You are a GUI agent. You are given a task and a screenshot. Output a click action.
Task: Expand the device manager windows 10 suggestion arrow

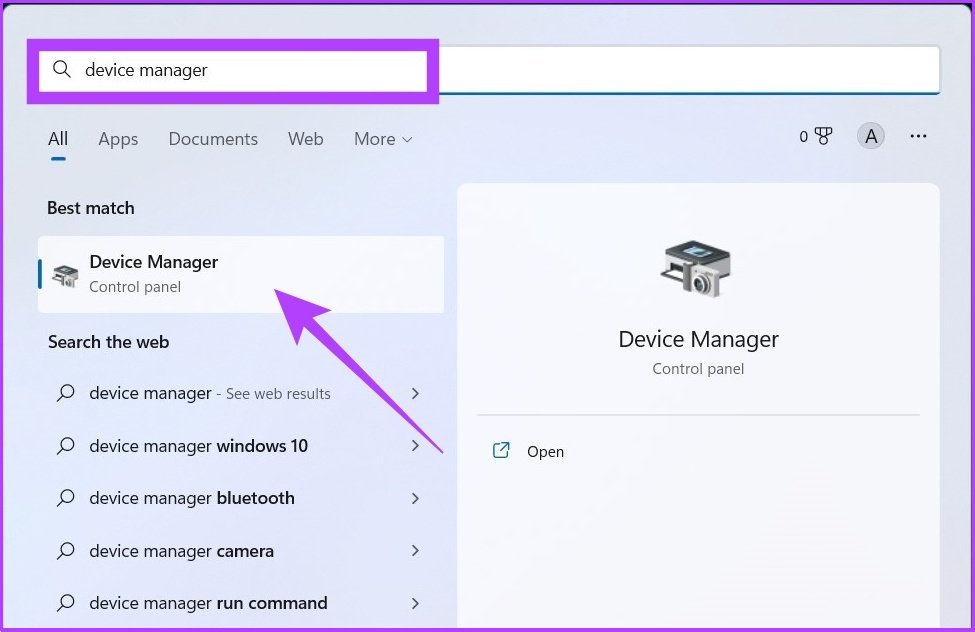coord(416,446)
